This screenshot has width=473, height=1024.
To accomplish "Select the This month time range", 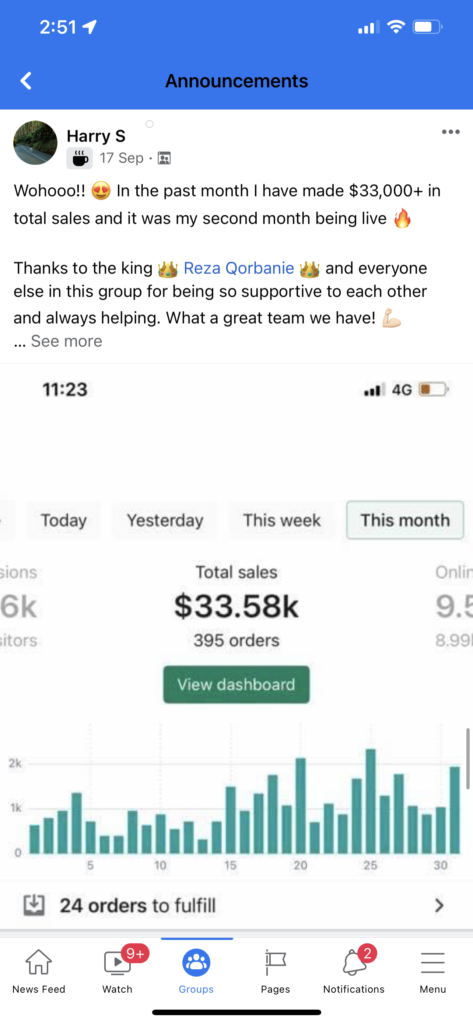I will pyautogui.click(x=405, y=520).
